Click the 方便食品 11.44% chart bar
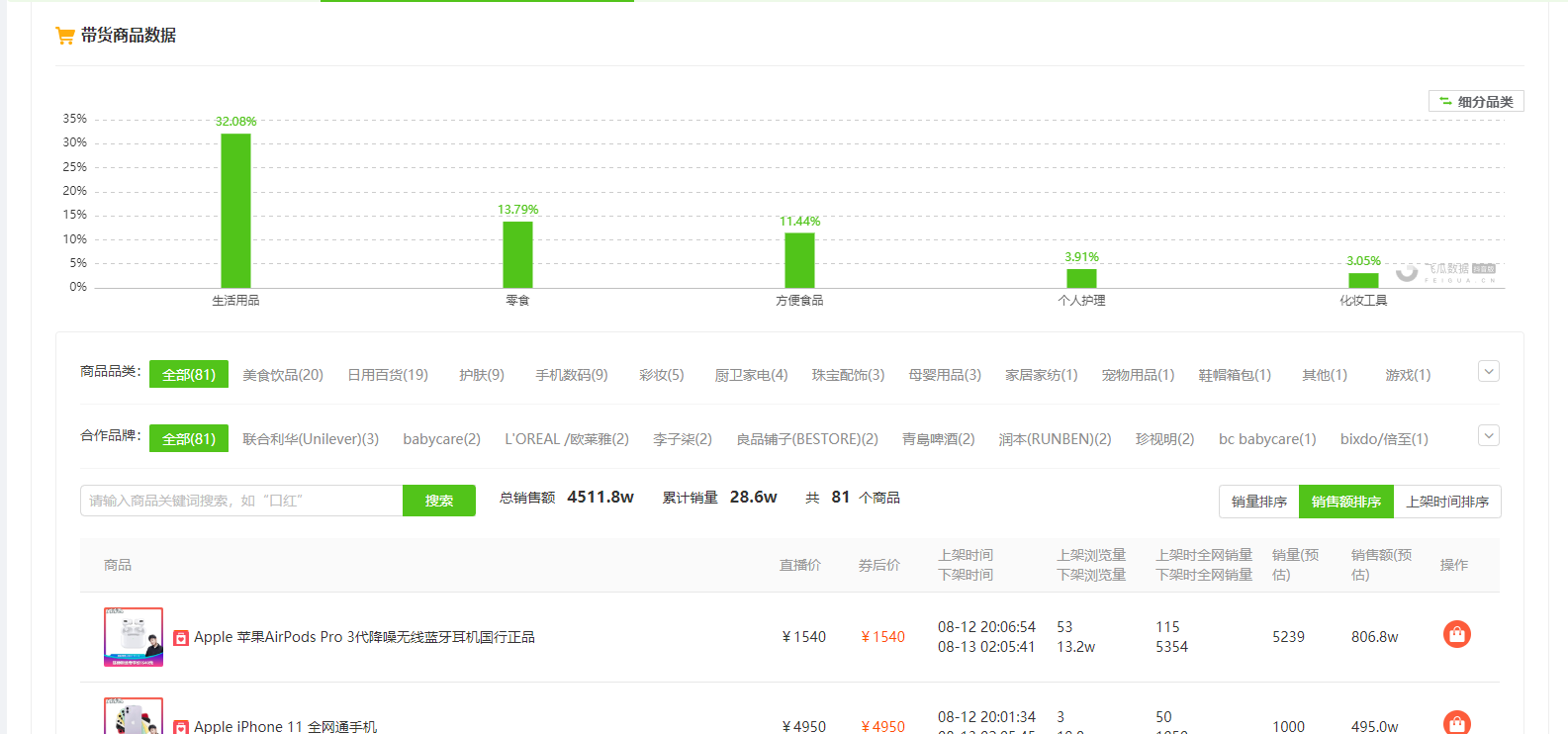The height and width of the screenshot is (734, 1568). pyautogui.click(x=799, y=260)
